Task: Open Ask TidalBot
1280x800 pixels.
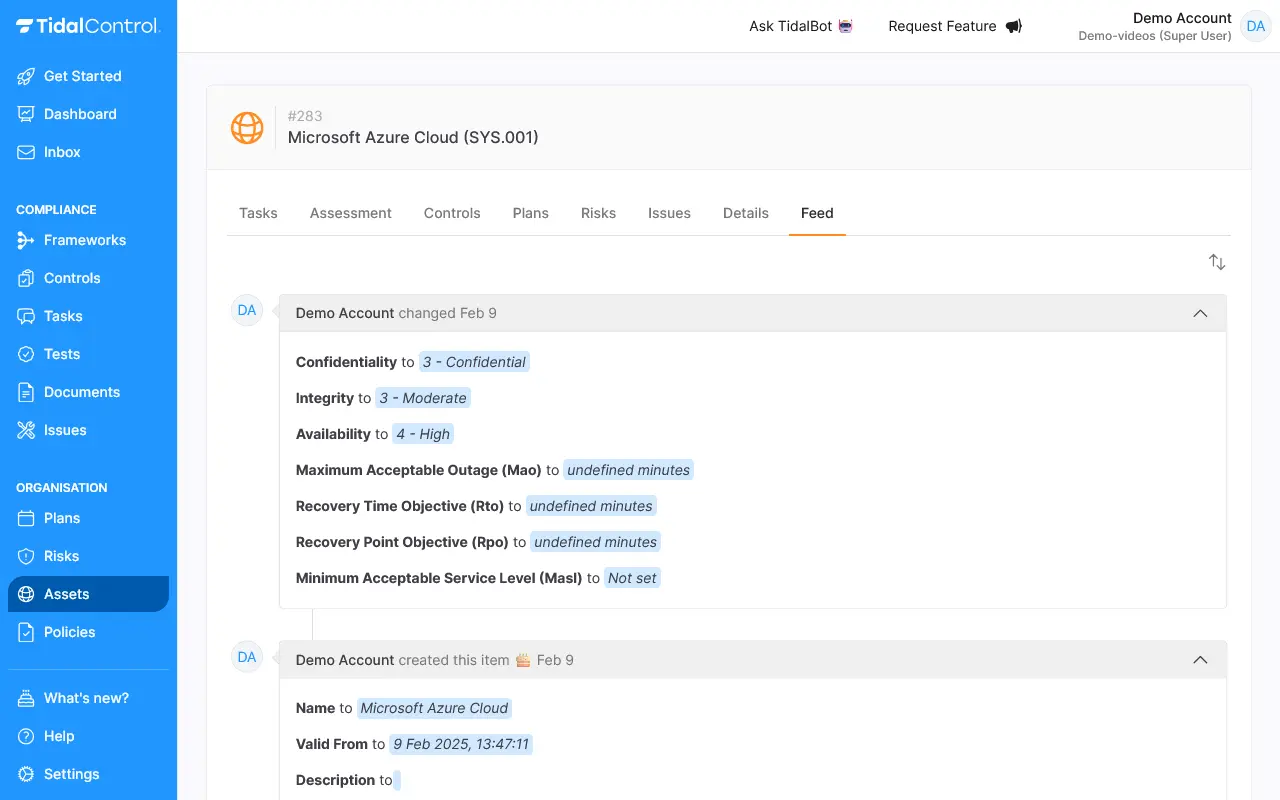Action: click(x=801, y=26)
